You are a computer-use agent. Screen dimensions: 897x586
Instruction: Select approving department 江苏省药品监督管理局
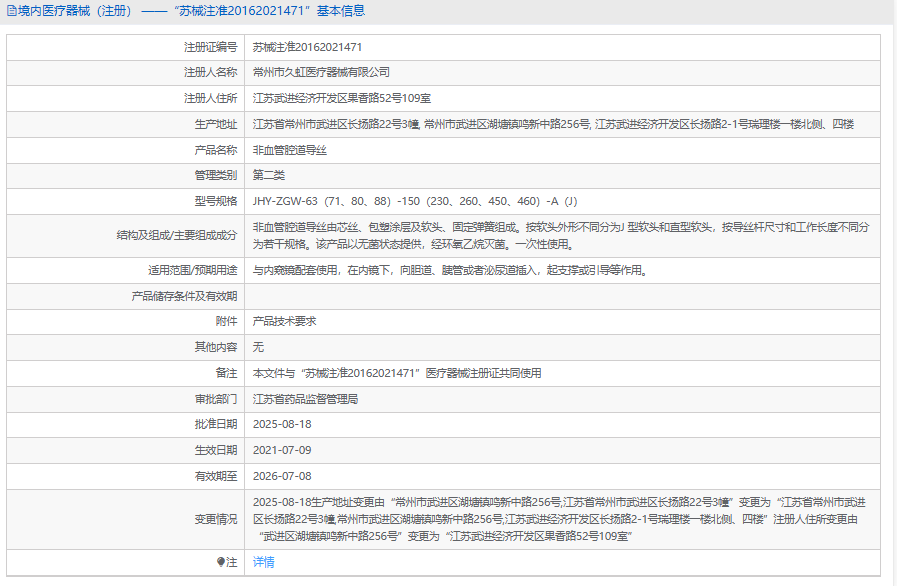pos(305,399)
